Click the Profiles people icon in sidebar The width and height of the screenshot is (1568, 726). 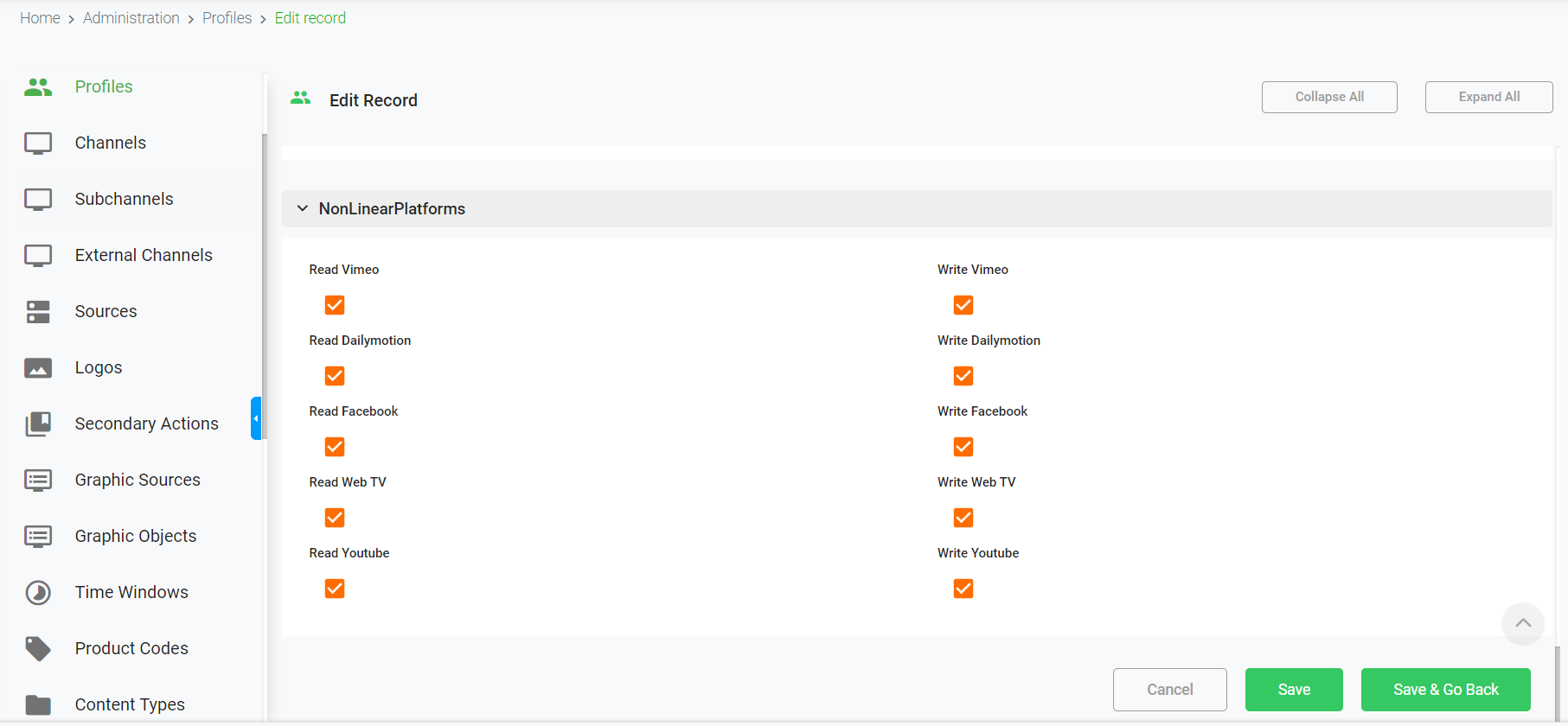click(38, 86)
